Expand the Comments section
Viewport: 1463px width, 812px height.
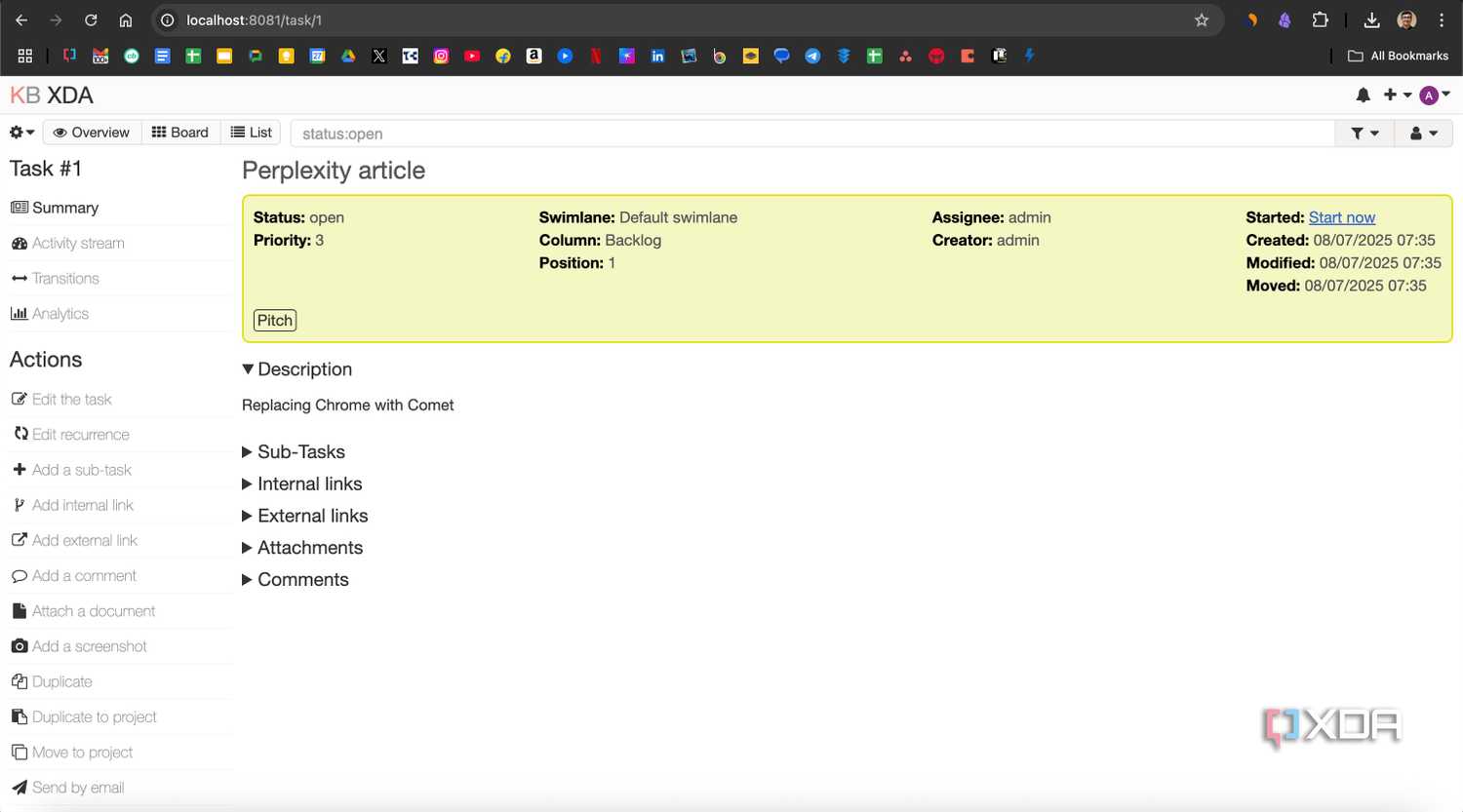296,579
